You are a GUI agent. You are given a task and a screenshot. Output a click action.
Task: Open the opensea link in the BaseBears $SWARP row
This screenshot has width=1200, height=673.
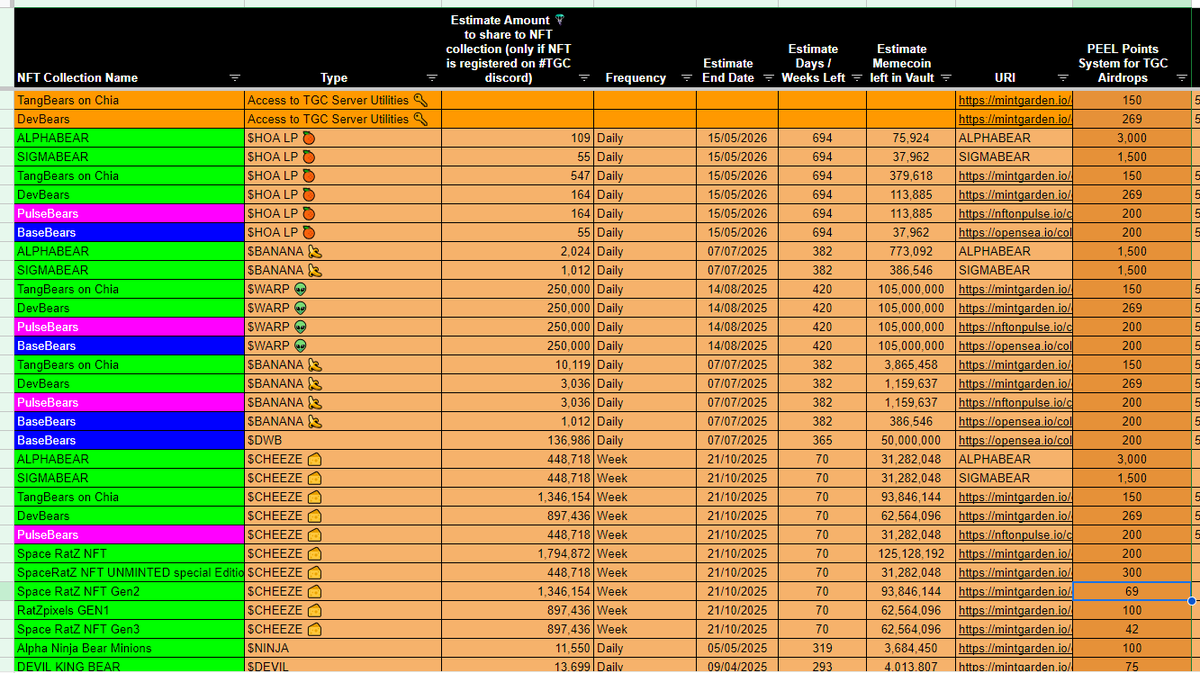click(1015, 346)
